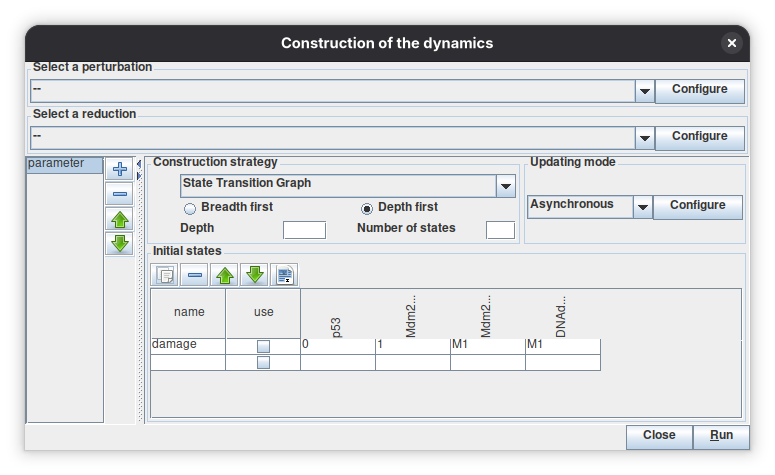This screenshot has height=475, width=775.
Task: Collapse the parameter side panel with the left arrow
Action: click(x=139, y=164)
